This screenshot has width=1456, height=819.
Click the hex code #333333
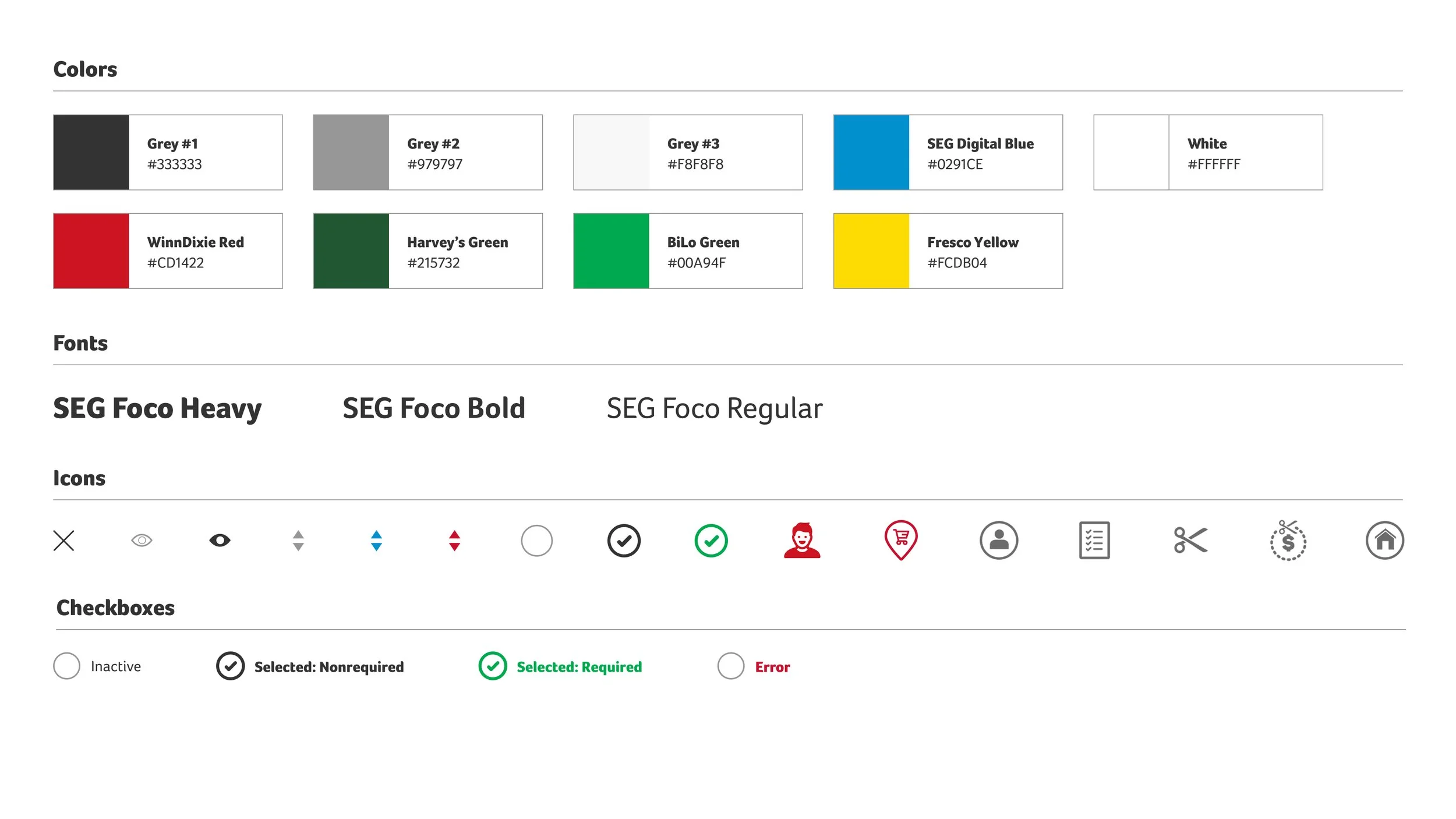pyautogui.click(x=175, y=164)
